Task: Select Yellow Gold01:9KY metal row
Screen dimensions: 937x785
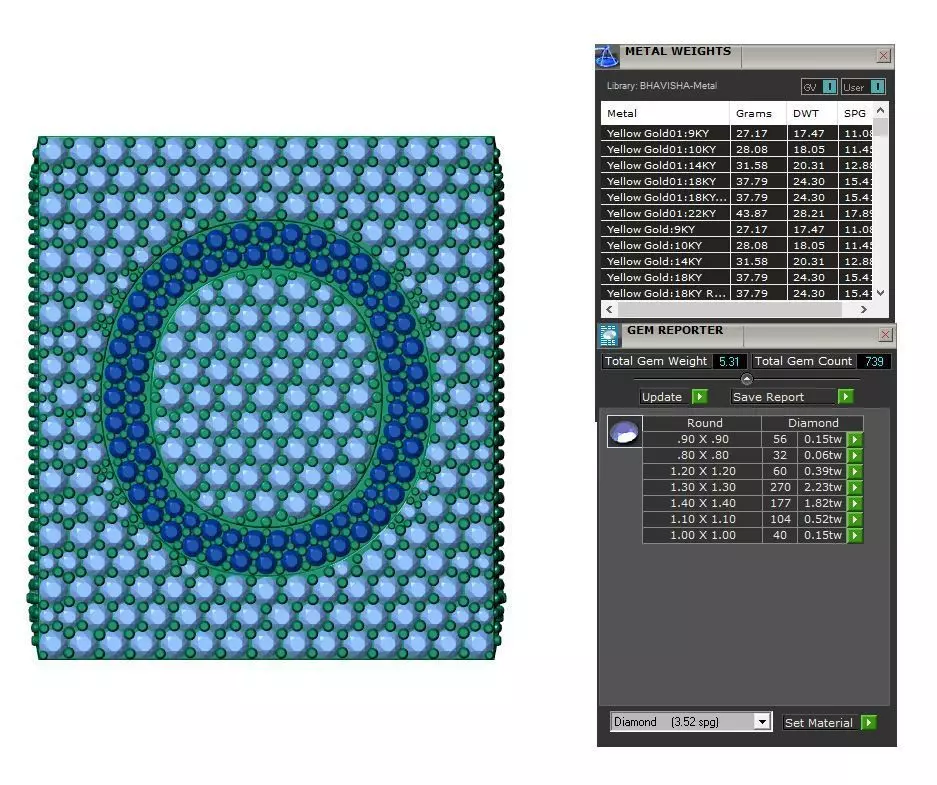Action: (x=737, y=133)
